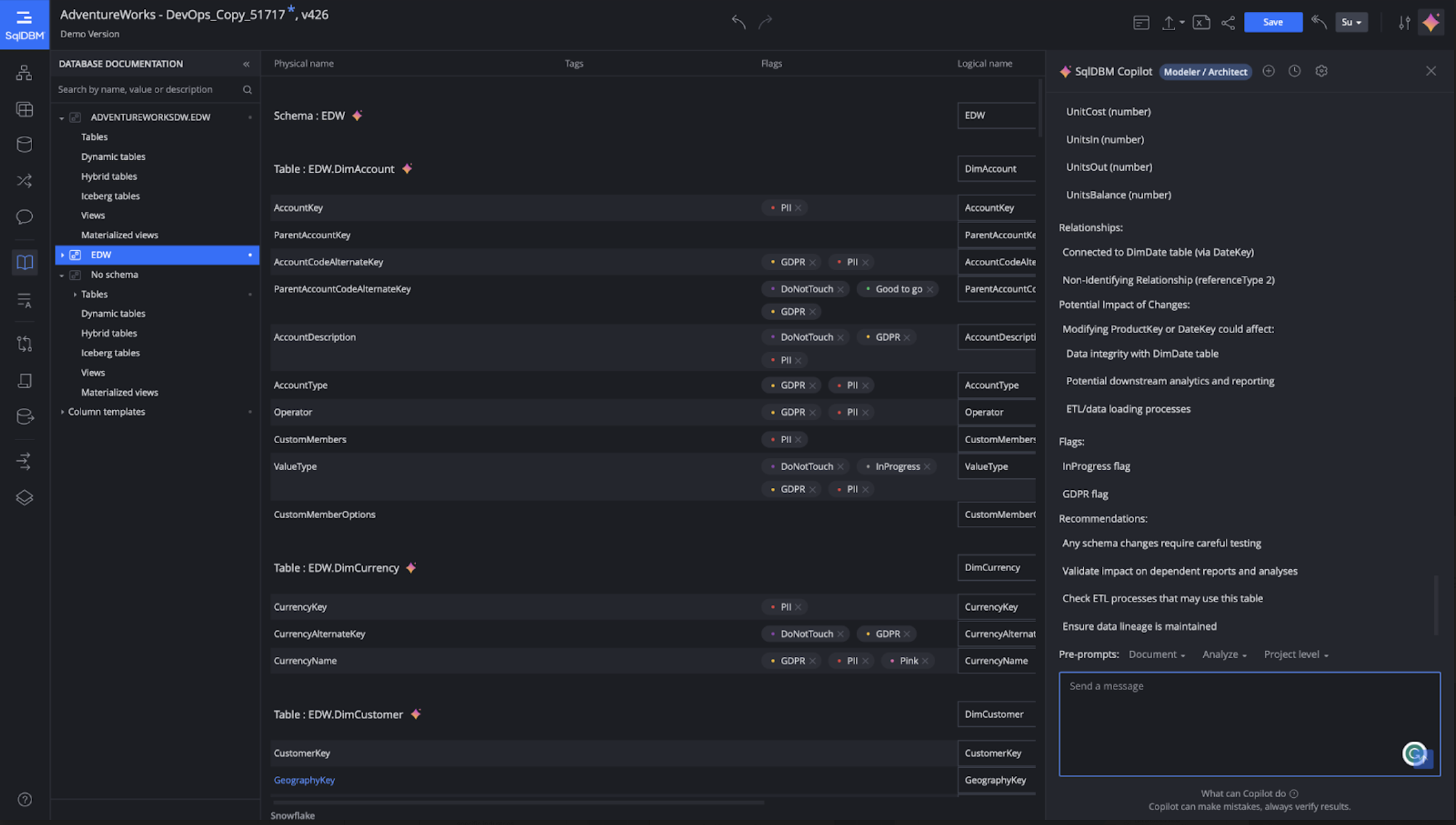Open the database explorer icon in the sidebar
This screenshot has width=1456, height=825.
pos(25,144)
